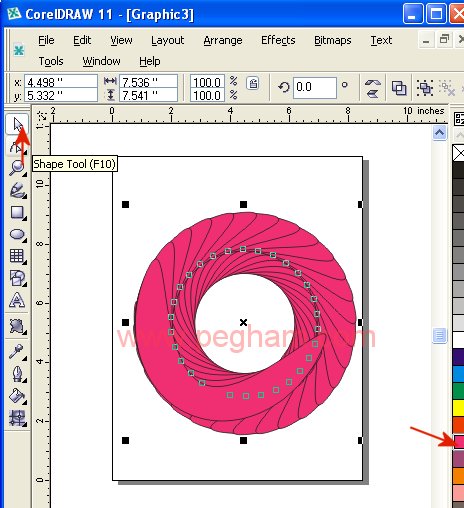Click the vertical scale percent field
The width and height of the screenshot is (464, 508).
click(x=207, y=95)
